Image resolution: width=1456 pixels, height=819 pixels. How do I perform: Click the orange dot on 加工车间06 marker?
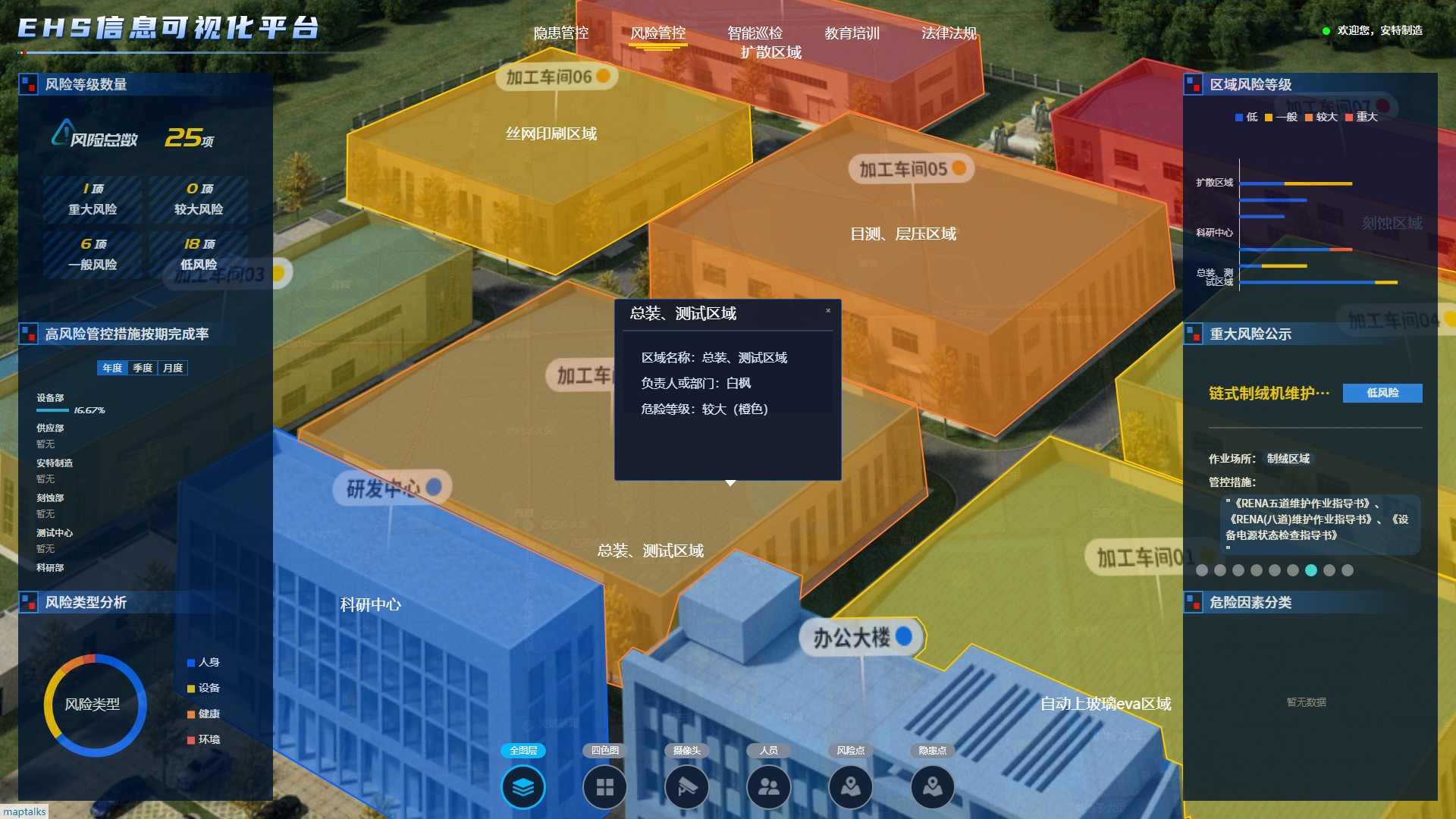(x=604, y=76)
